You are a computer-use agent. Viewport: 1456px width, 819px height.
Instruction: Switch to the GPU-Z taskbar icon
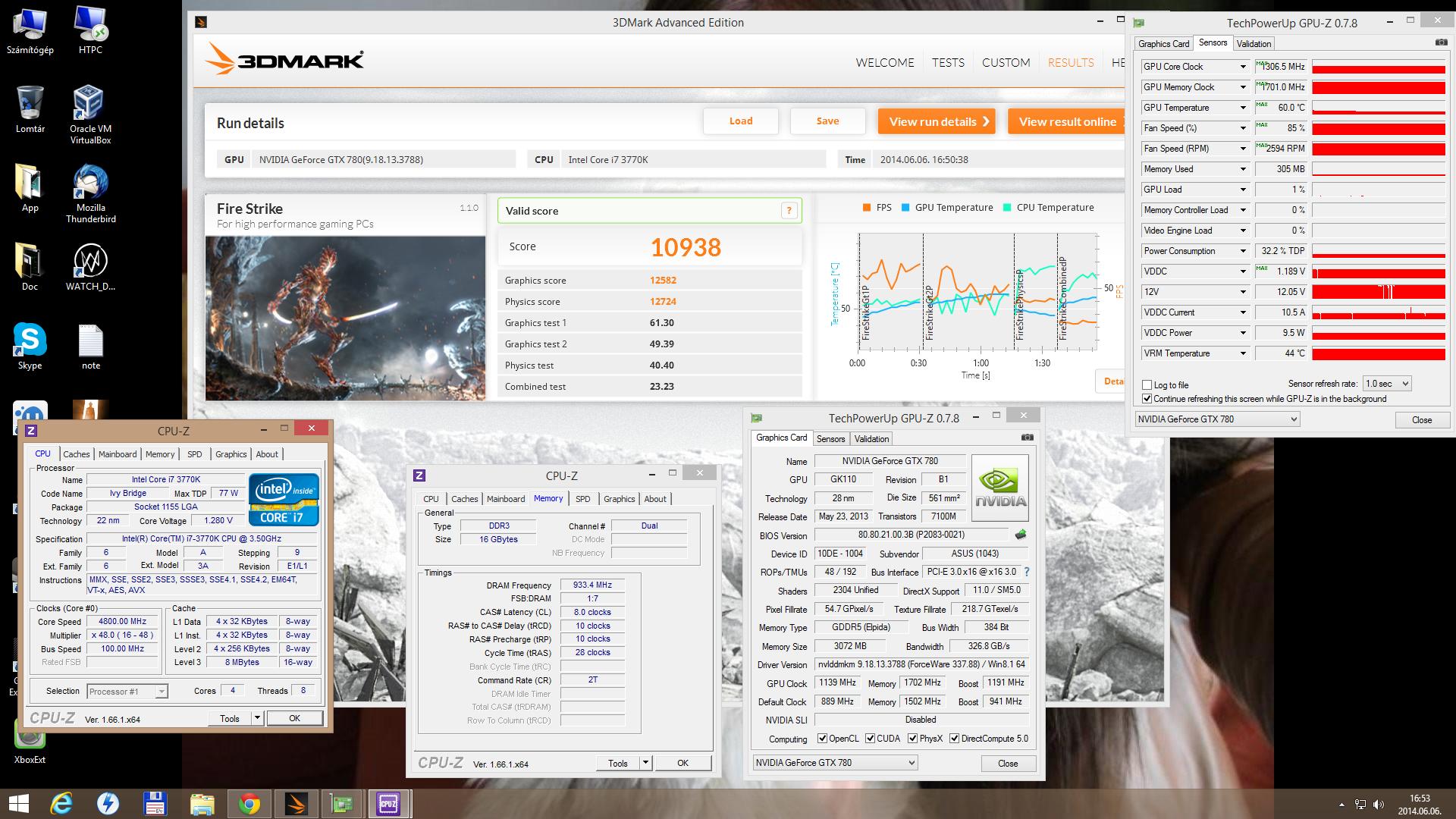click(342, 803)
